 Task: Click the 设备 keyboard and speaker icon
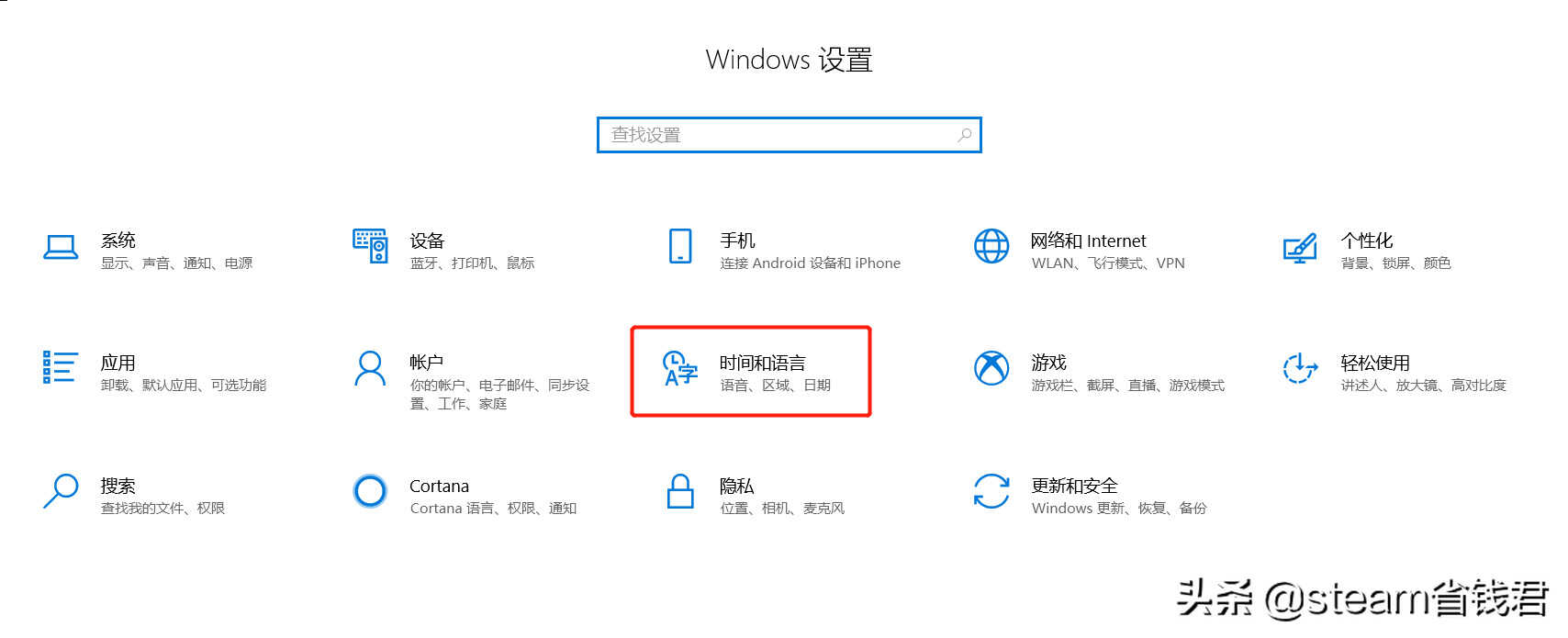370,246
